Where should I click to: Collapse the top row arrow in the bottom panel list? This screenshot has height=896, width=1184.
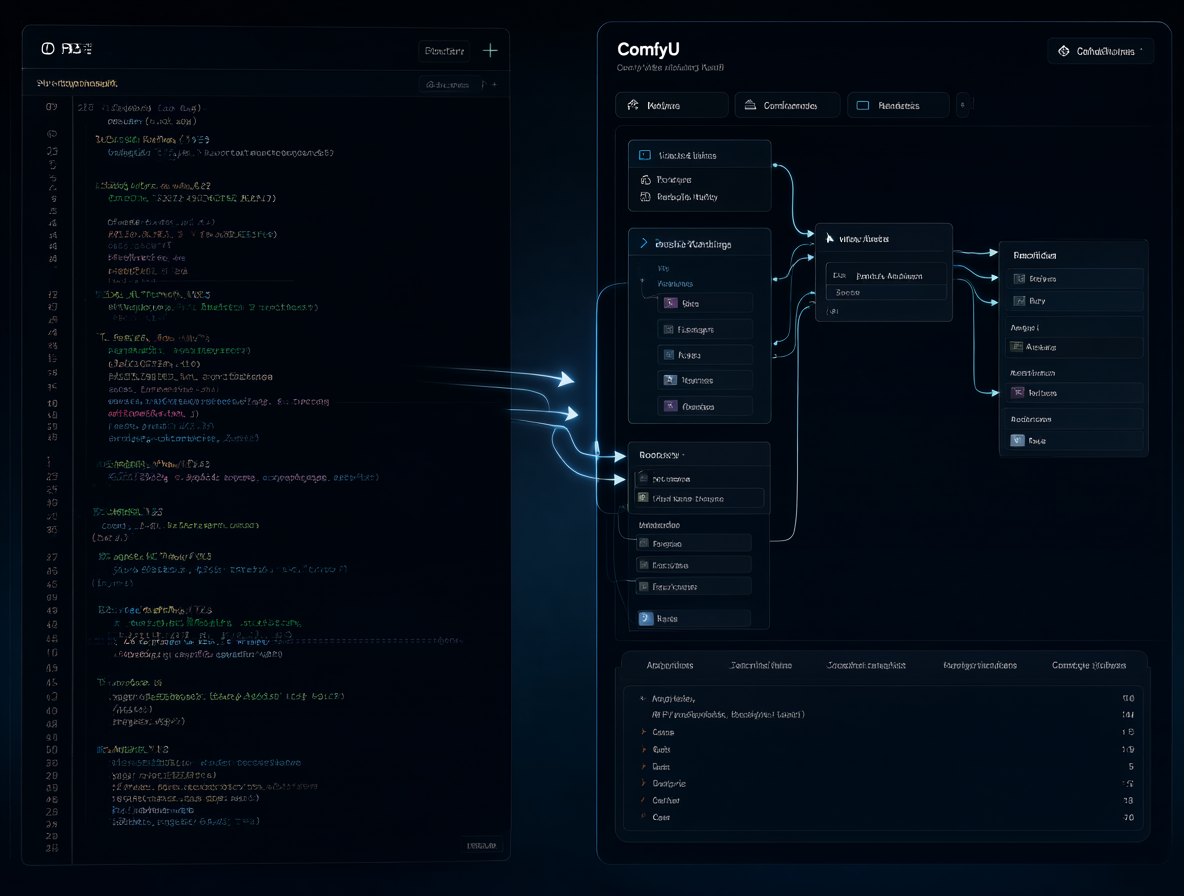(643, 699)
